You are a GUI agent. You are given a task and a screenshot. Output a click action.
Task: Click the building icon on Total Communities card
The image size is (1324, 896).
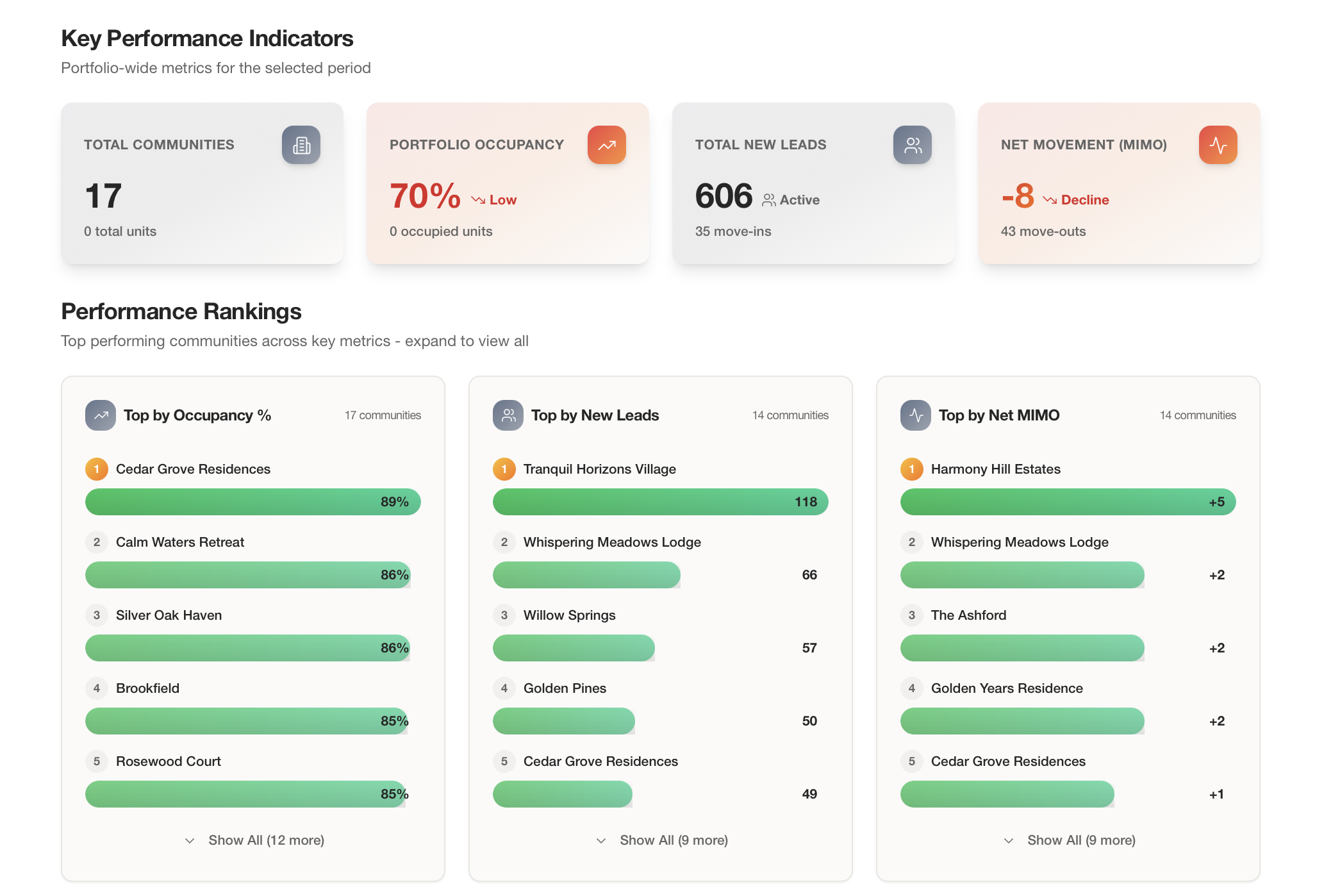(x=301, y=145)
